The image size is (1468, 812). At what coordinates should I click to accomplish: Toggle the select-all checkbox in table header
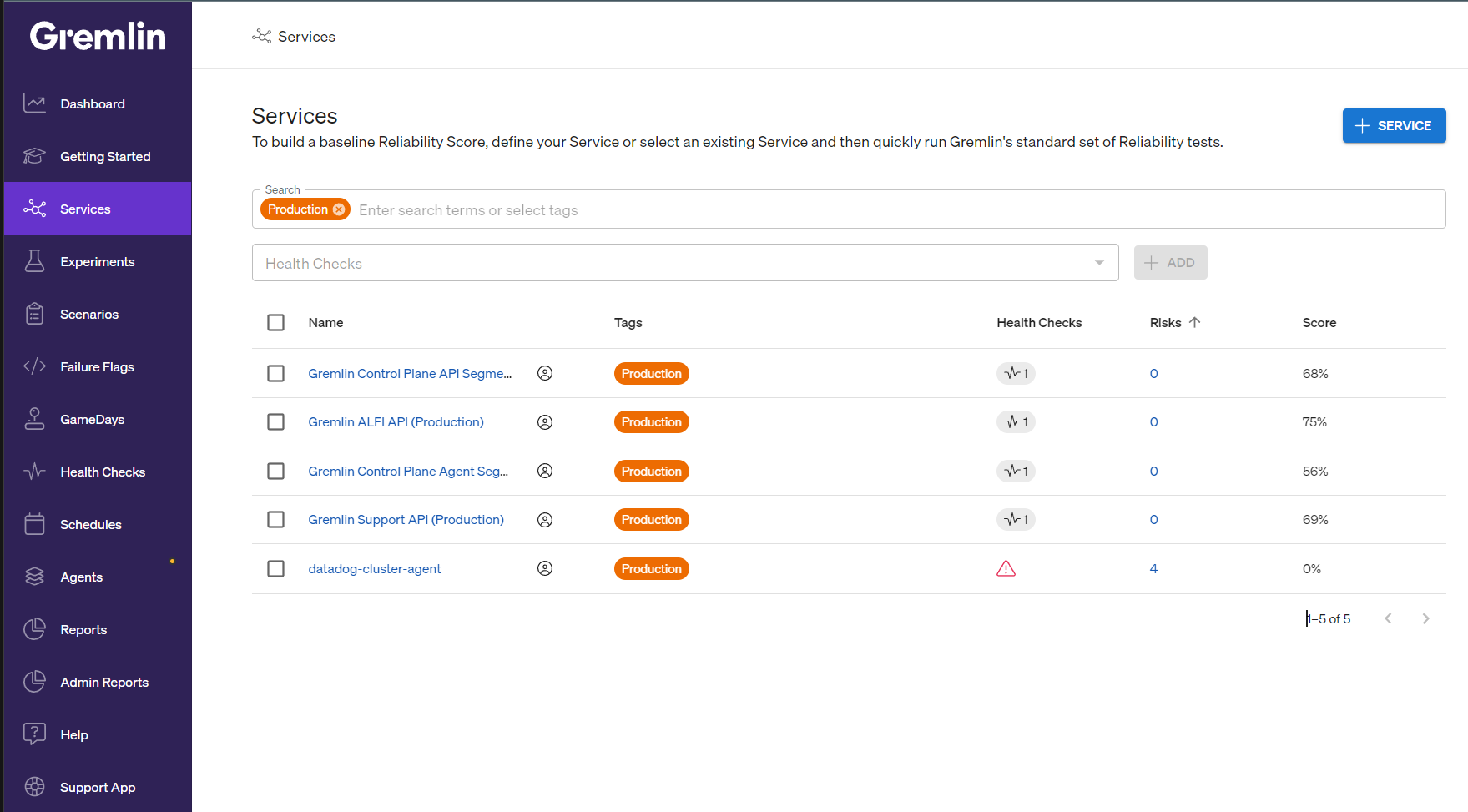point(276,322)
